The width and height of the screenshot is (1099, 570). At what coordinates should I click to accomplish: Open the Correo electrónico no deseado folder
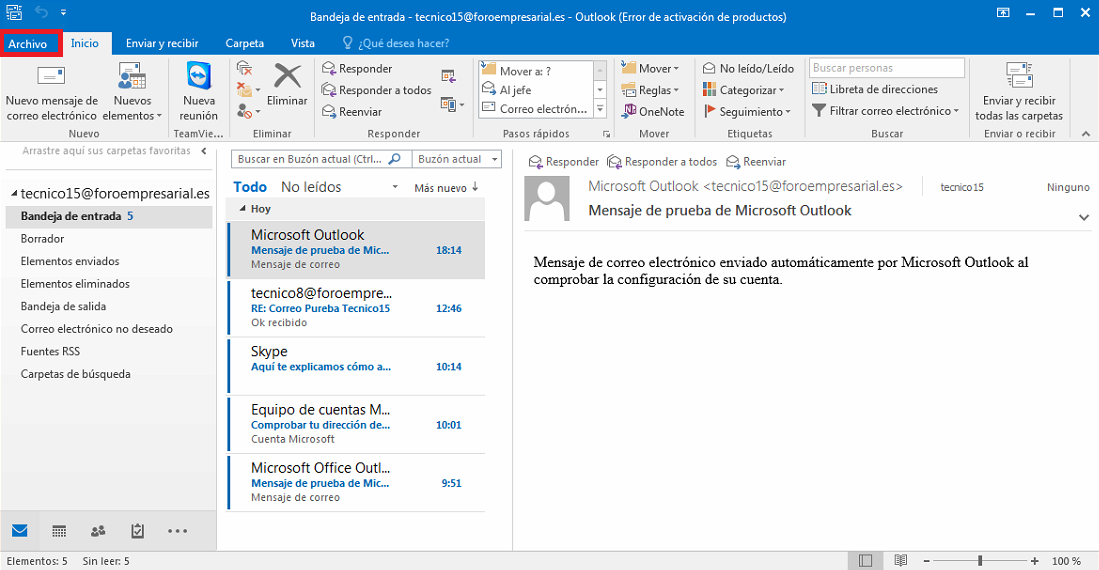tap(97, 328)
